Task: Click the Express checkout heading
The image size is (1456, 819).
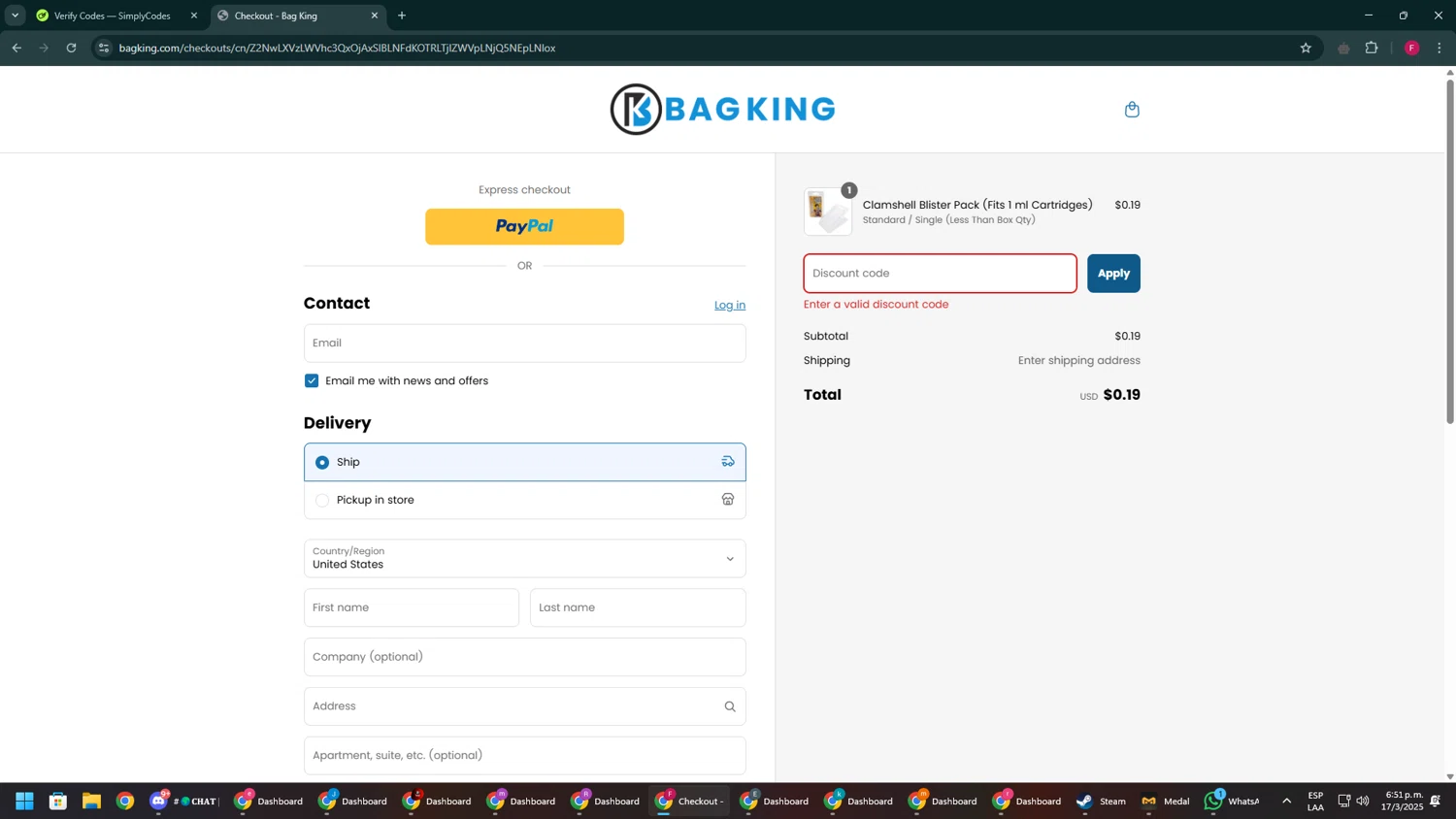Action: [524, 190]
